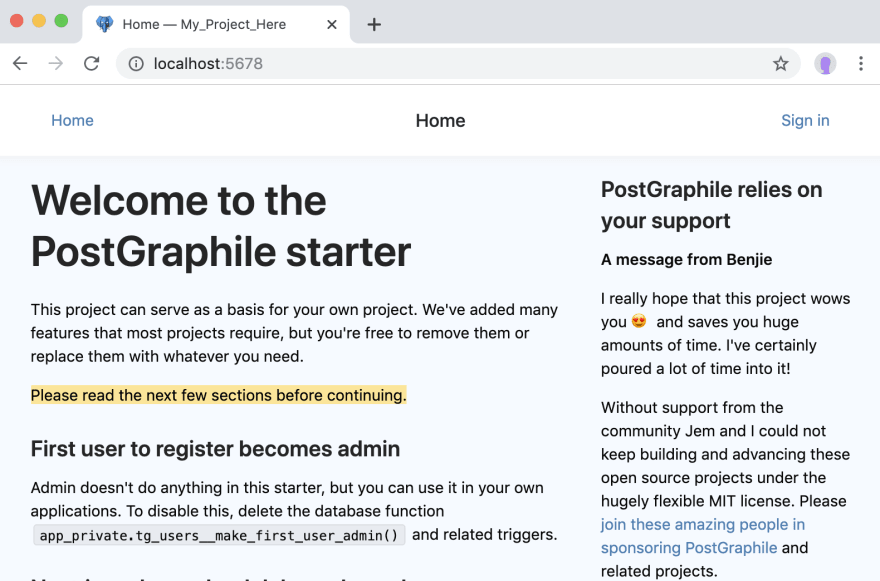Screen dimensions: 880x581
Task: Click 'First user to register becomes admin' heading
Action: tap(216, 449)
